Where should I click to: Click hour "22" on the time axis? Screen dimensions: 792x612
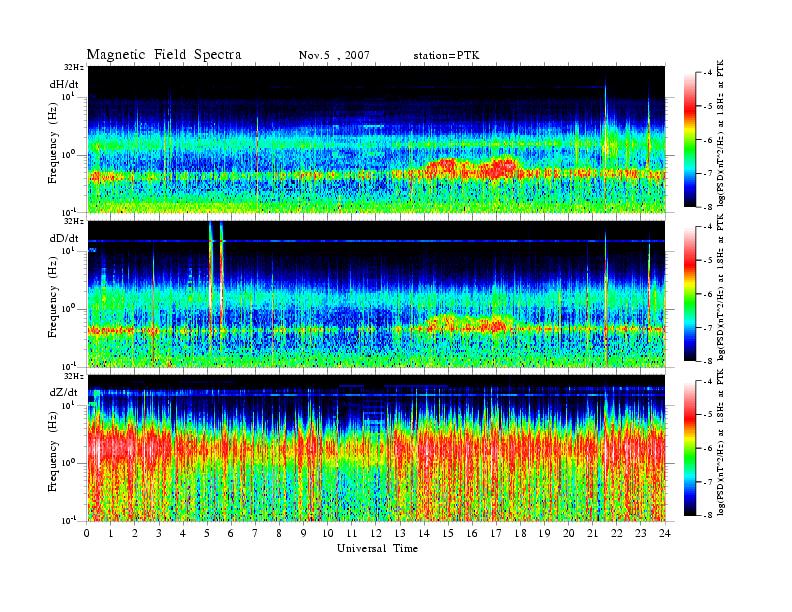pyautogui.click(x=617, y=533)
